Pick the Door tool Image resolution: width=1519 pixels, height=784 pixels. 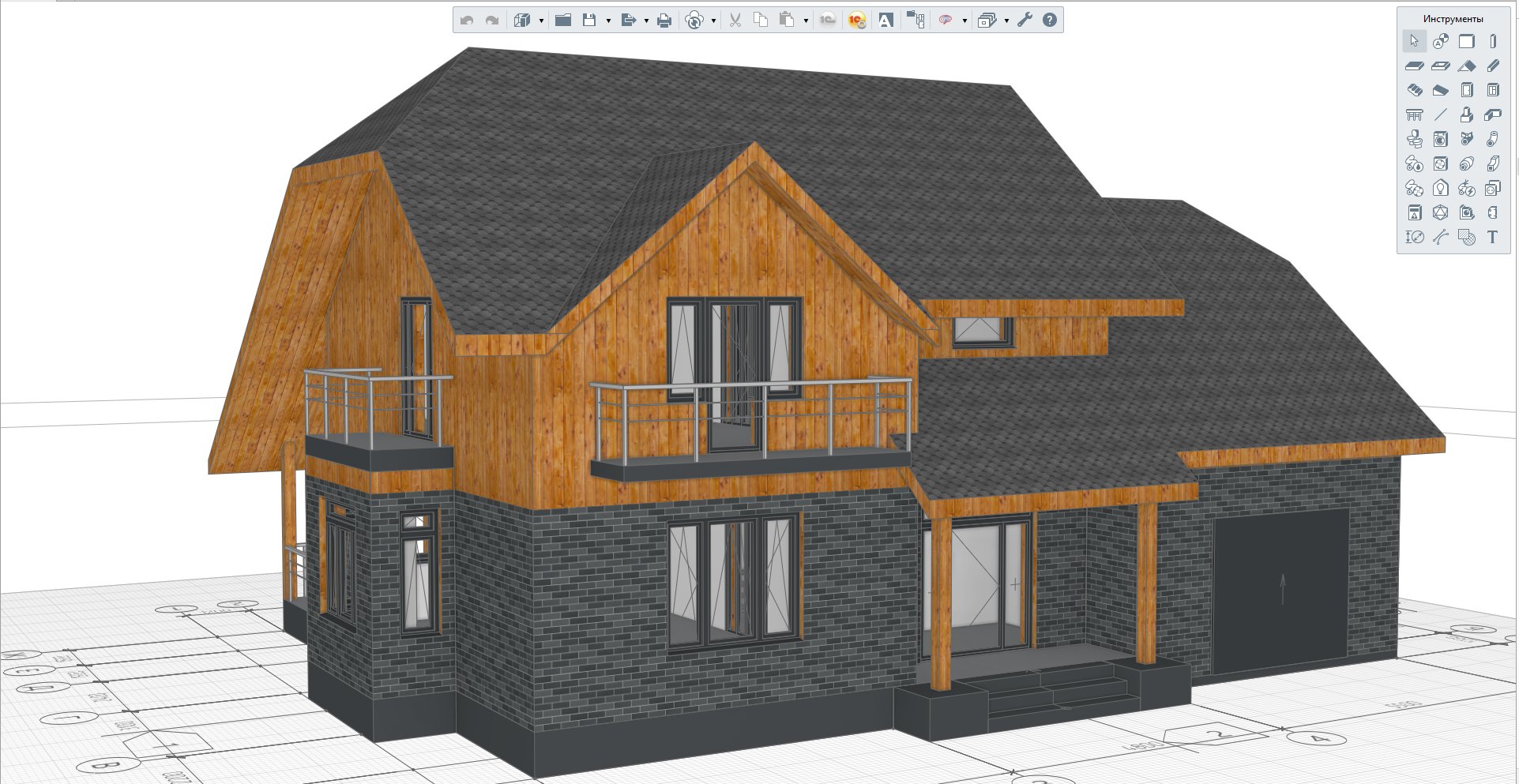1466,91
